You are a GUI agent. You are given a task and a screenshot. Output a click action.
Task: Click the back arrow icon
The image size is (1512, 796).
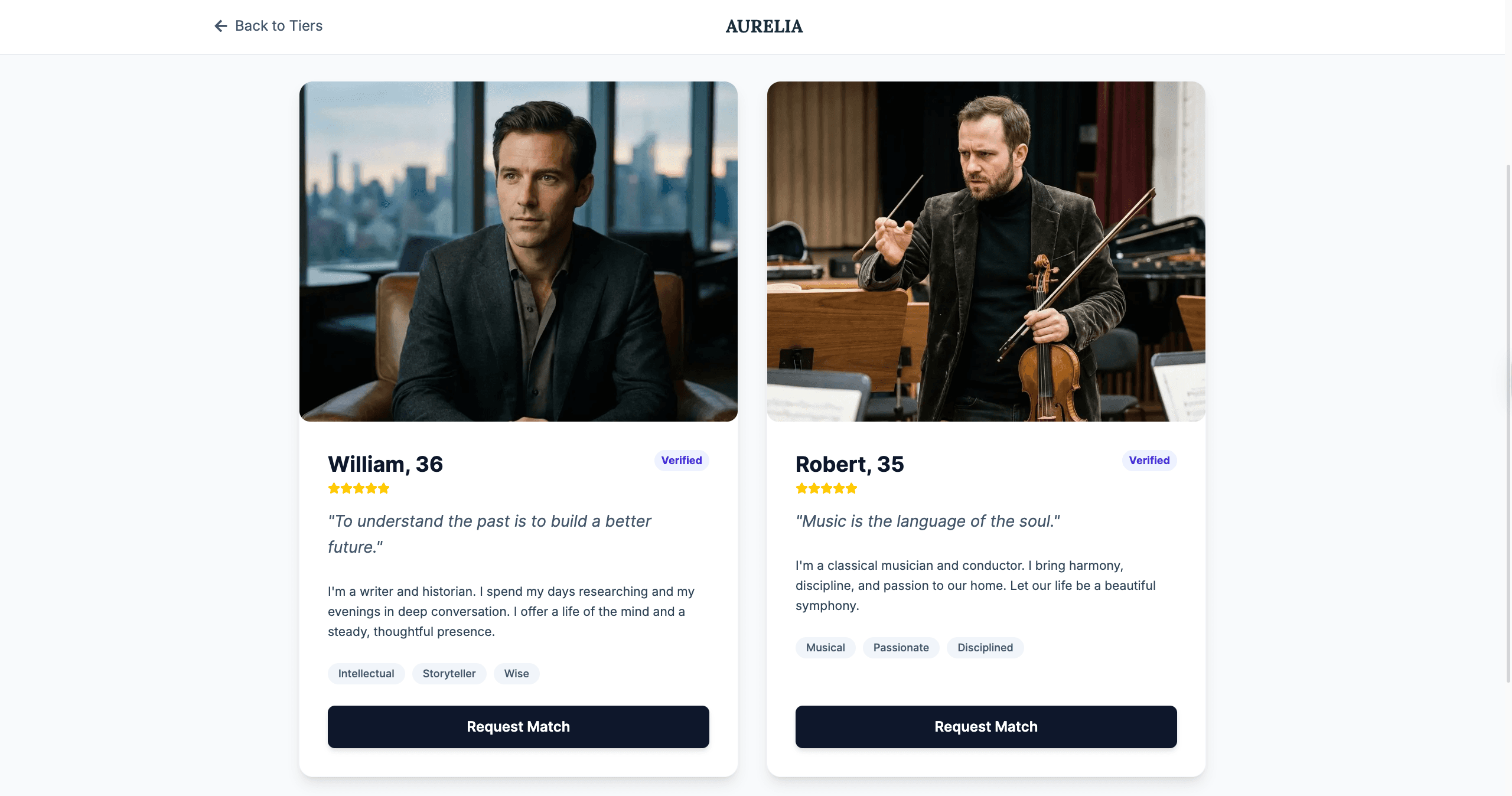tap(221, 26)
